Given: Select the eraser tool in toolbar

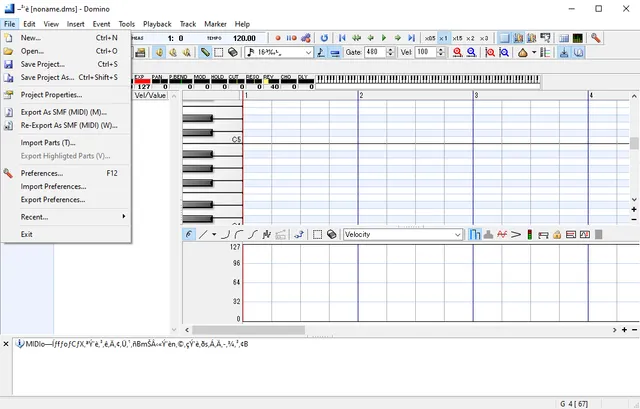Looking at the screenshot, I should coord(232,52).
